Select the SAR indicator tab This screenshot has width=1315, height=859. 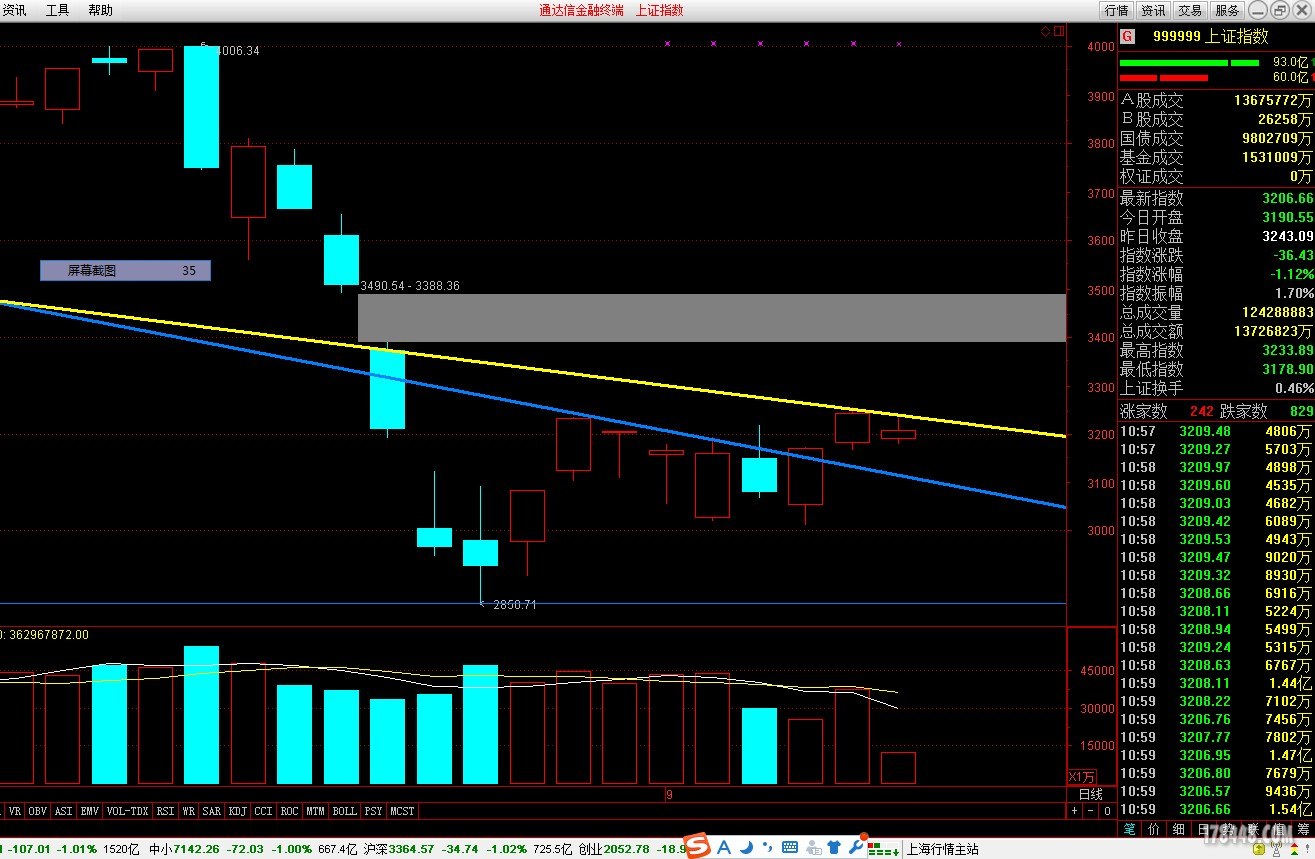tap(211, 811)
